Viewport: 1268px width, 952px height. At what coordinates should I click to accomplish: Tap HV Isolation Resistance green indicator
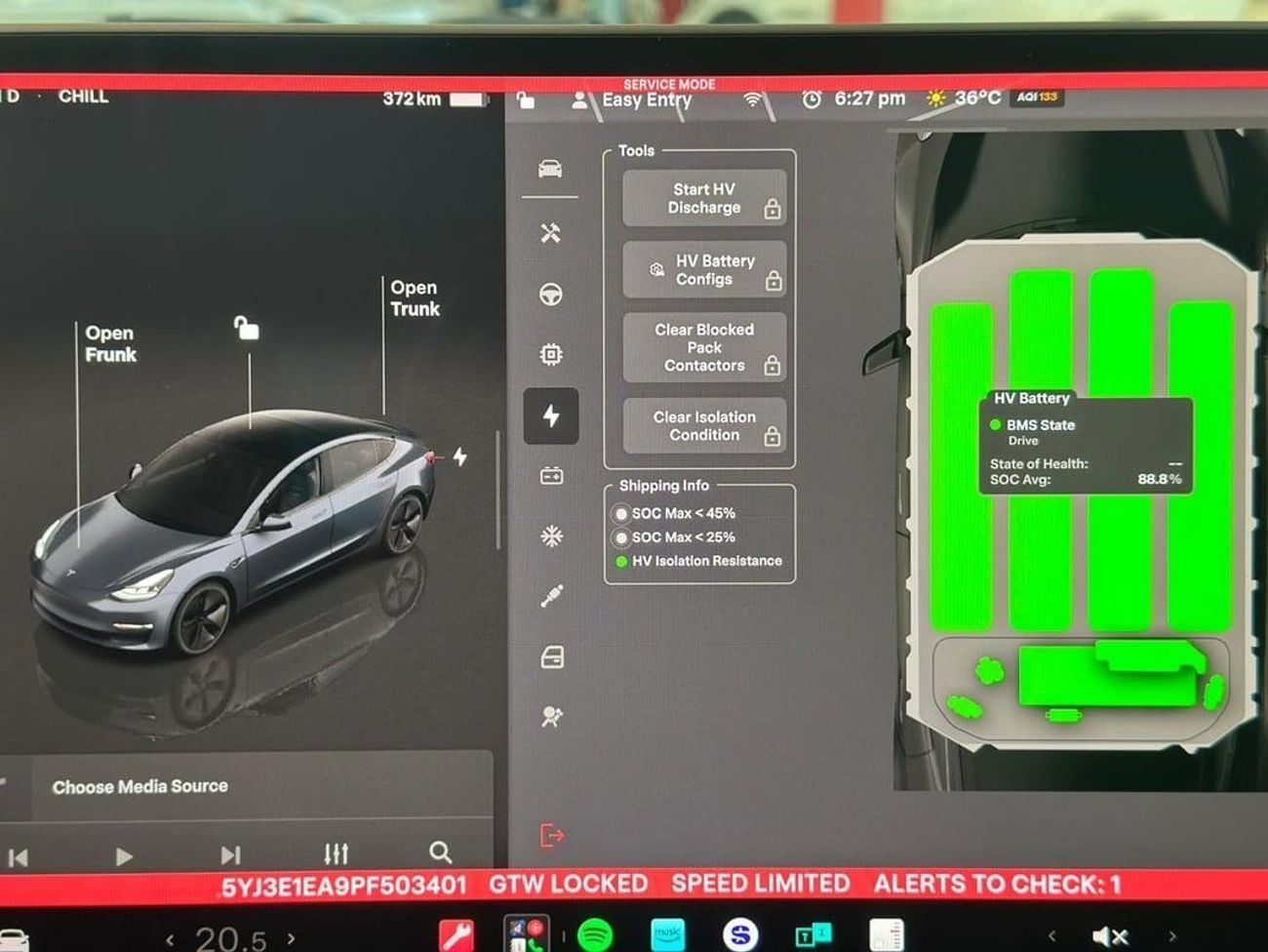pos(621,562)
